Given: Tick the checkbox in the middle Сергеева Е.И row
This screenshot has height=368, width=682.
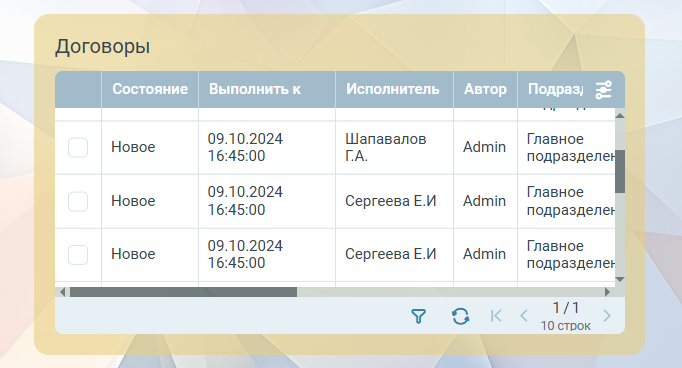Looking at the screenshot, I should tap(78, 201).
